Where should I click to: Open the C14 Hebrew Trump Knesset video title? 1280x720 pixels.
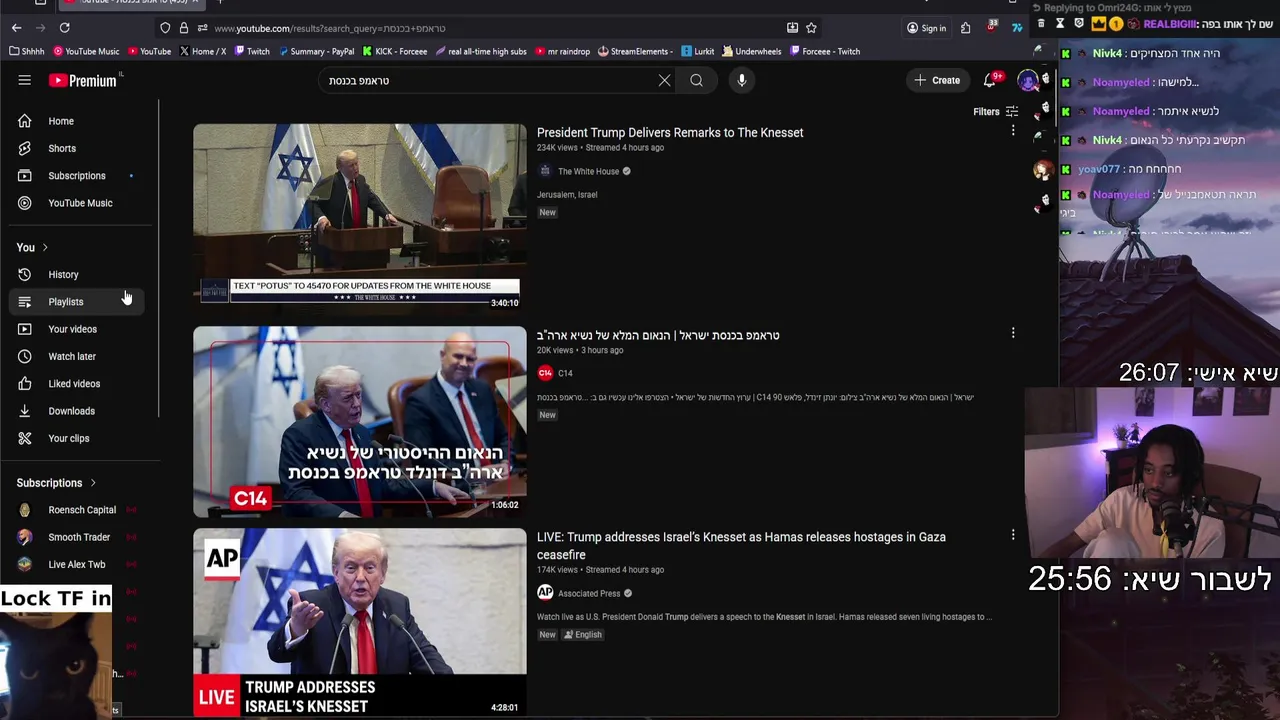[658, 335]
